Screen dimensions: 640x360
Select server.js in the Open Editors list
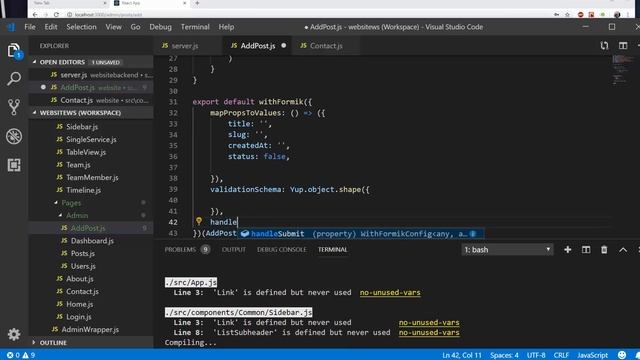pyautogui.click(x=92, y=75)
